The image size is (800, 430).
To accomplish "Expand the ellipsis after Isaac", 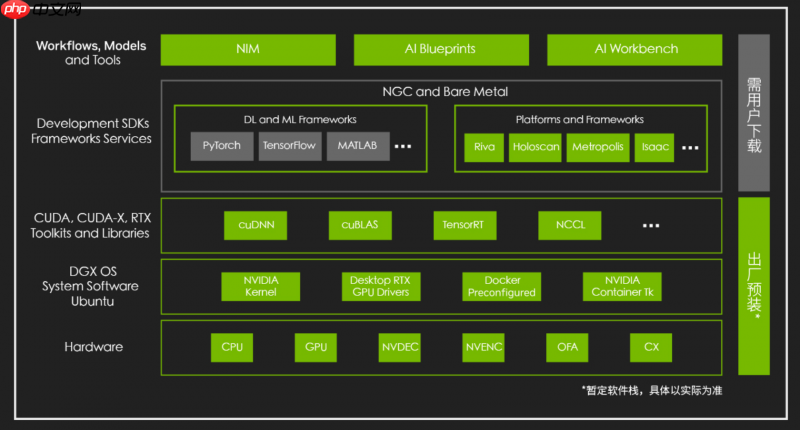I will coord(691,147).
